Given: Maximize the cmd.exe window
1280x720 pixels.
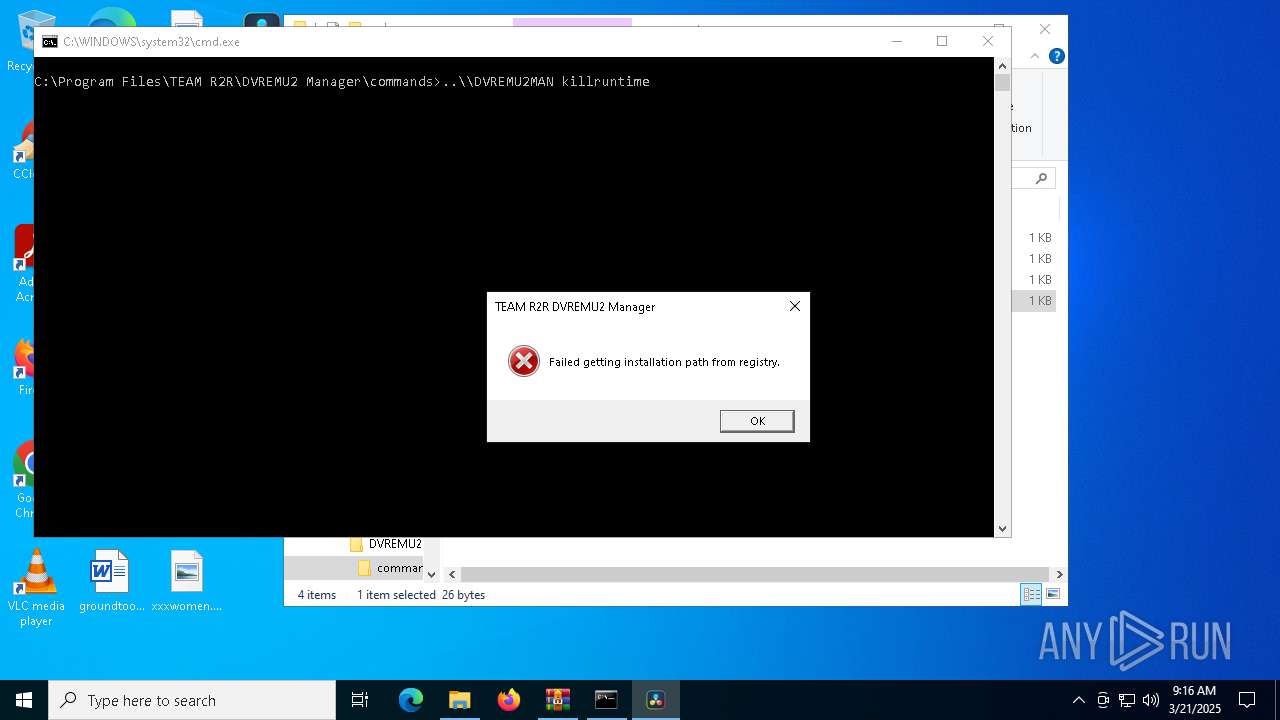Looking at the screenshot, I should (x=942, y=41).
